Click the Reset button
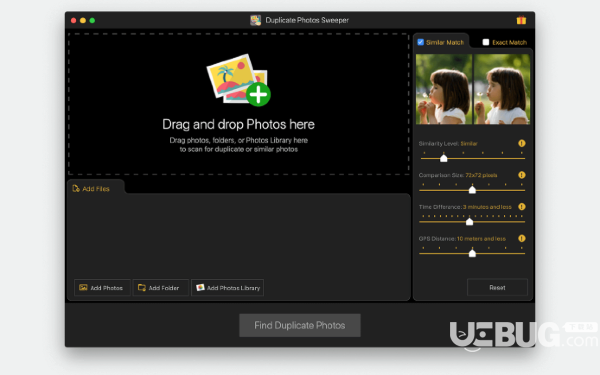Image resolution: width=600 pixels, height=375 pixels. pyautogui.click(x=497, y=287)
